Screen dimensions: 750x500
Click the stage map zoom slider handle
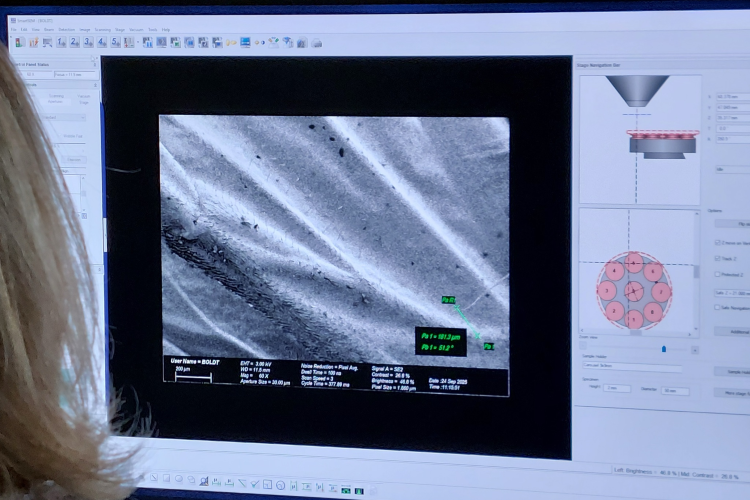(663, 349)
